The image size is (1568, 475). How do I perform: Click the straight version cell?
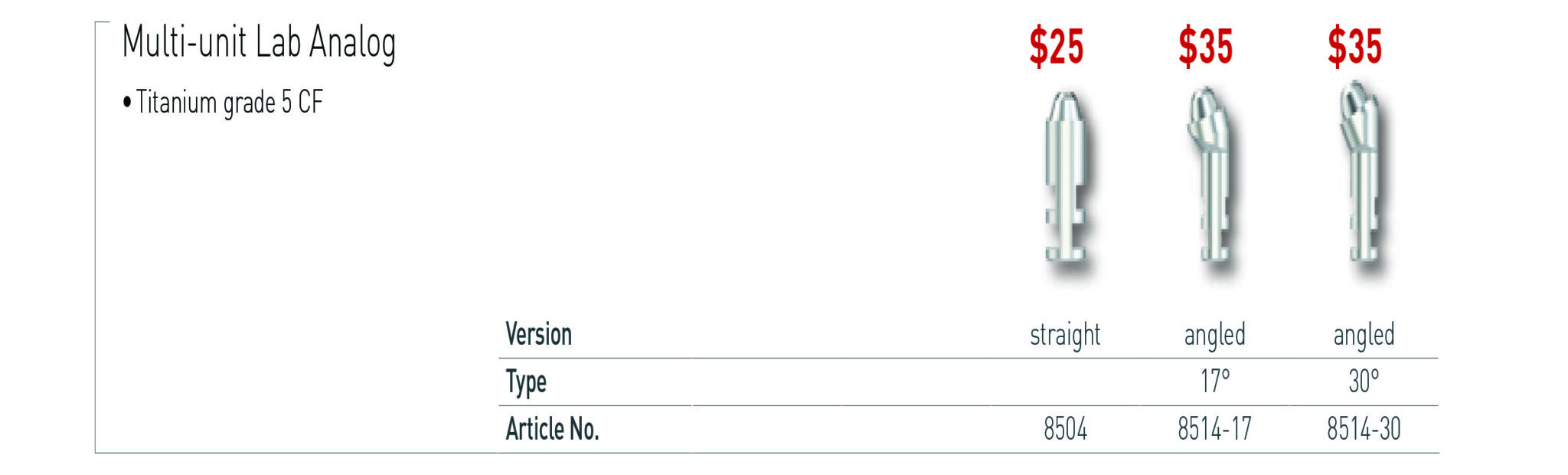[x=1065, y=335]
